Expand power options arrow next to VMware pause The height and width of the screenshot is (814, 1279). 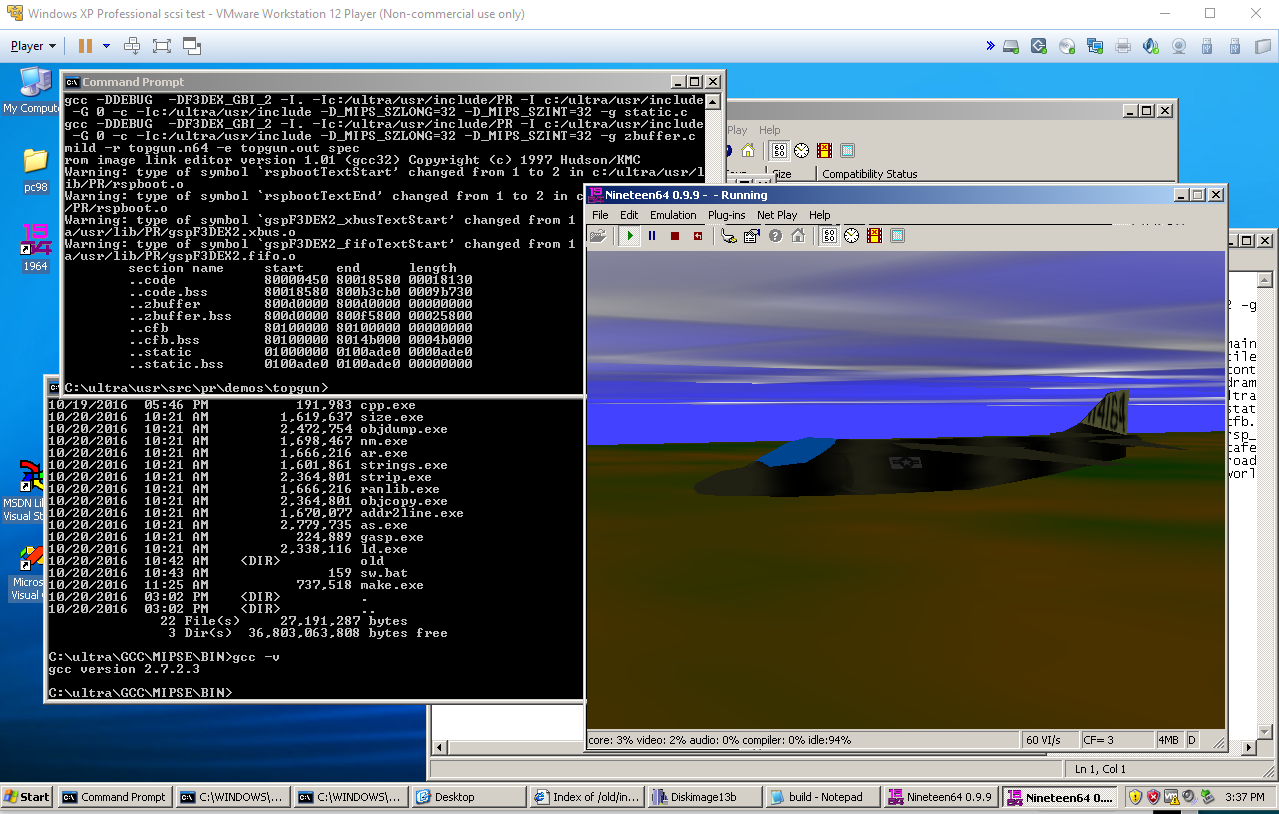click(x=106, y=46)
